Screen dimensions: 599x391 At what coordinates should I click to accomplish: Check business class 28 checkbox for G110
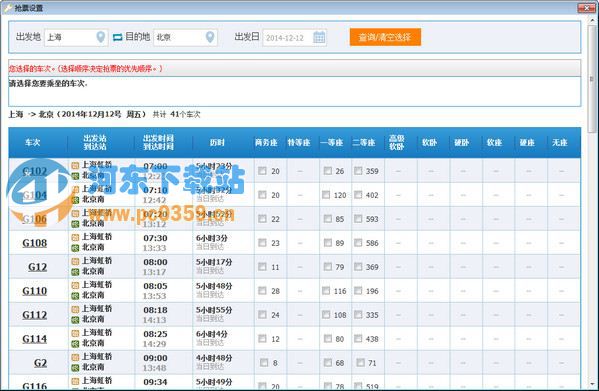tap(262, 291)
